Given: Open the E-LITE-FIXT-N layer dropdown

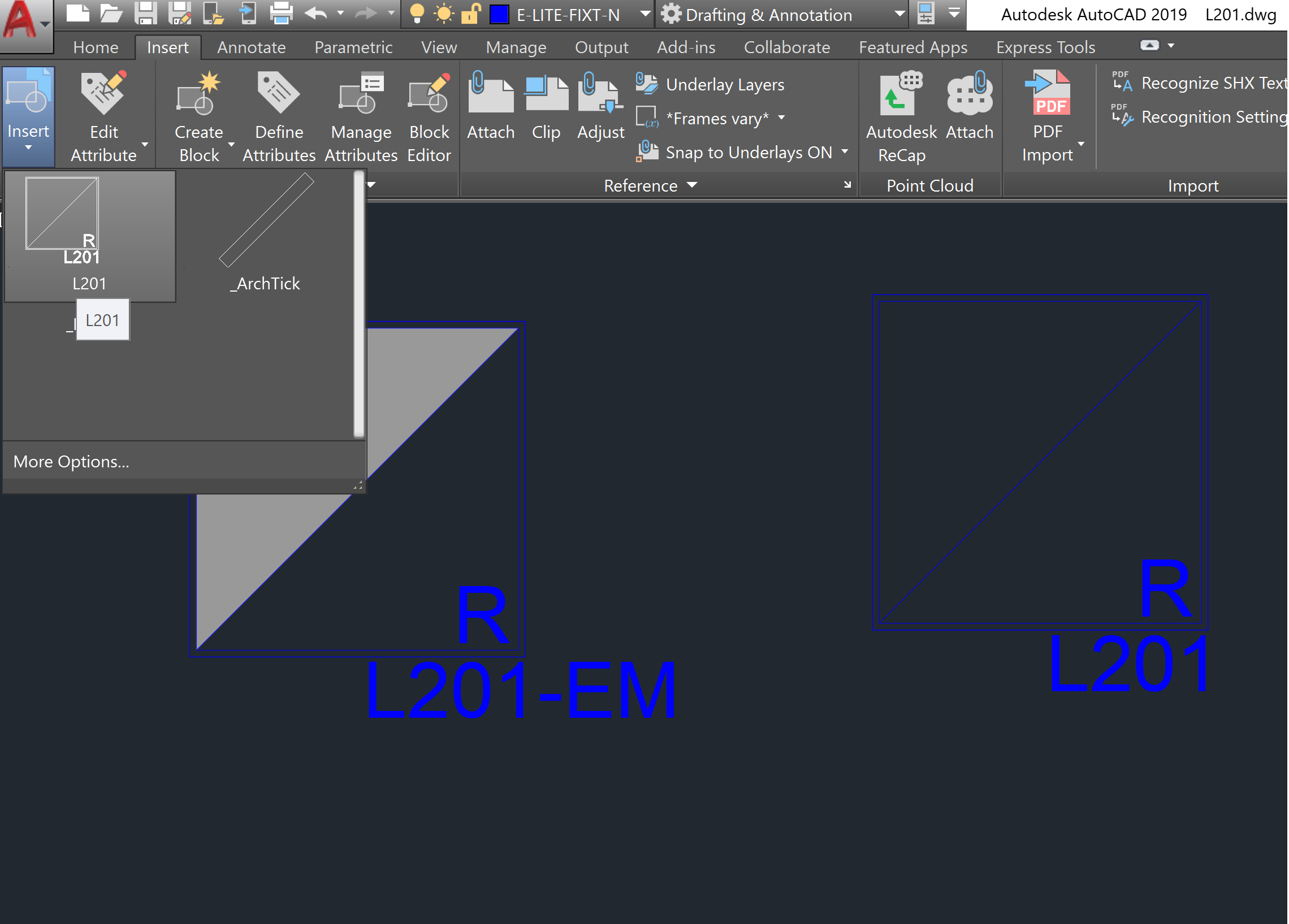Looking at the screenshot, I should [x=645, y=15].
